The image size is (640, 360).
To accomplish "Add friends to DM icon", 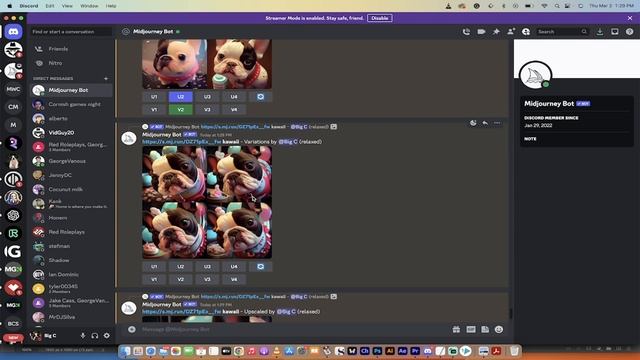I will (511, 32).
